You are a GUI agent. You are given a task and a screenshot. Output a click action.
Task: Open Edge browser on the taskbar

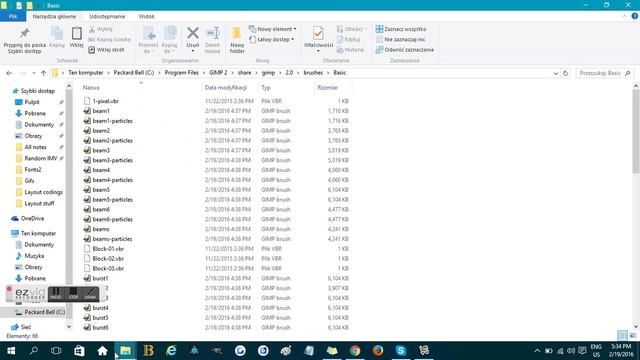tap(171, 351)
